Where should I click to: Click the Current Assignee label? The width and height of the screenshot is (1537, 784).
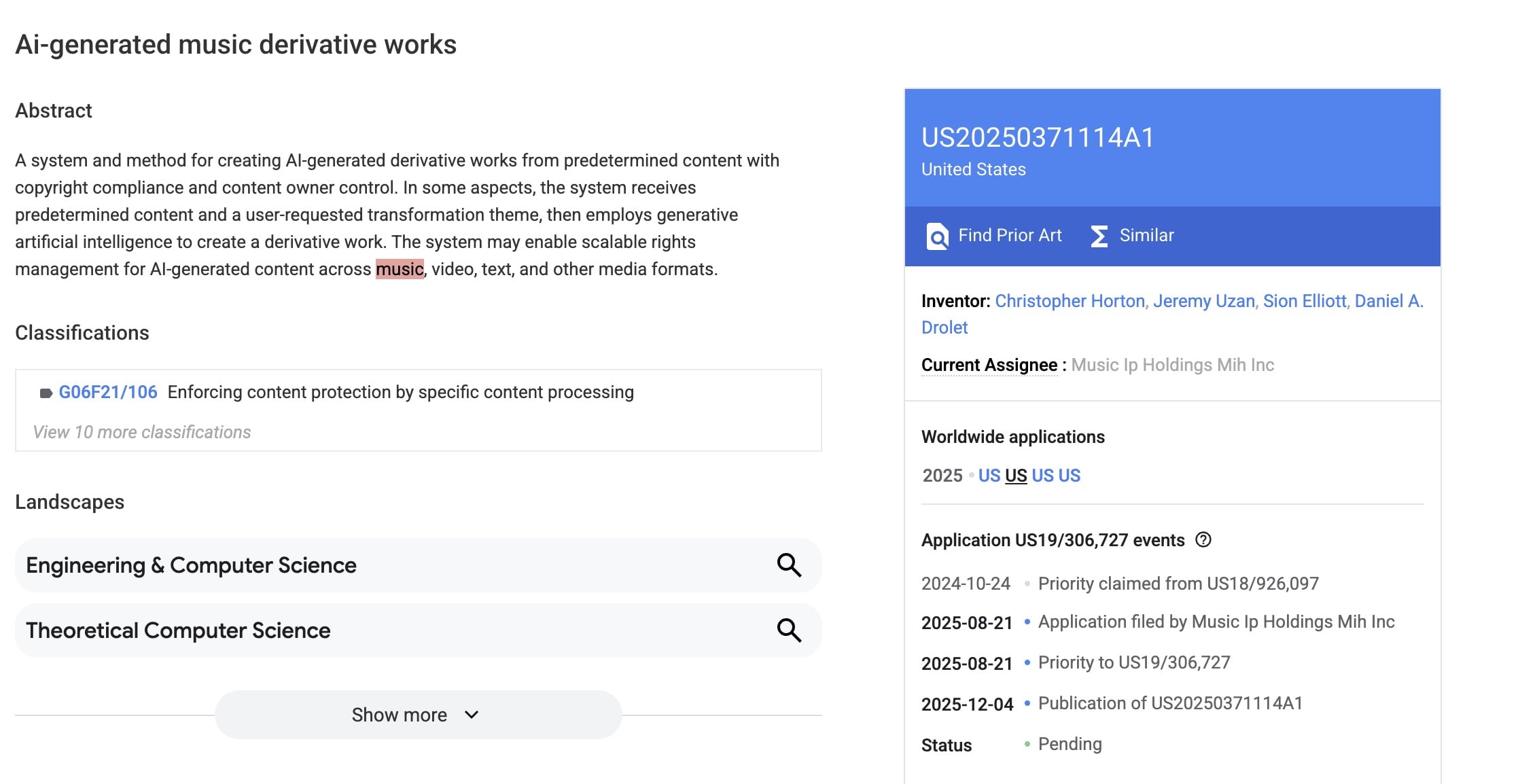(989, 365)
